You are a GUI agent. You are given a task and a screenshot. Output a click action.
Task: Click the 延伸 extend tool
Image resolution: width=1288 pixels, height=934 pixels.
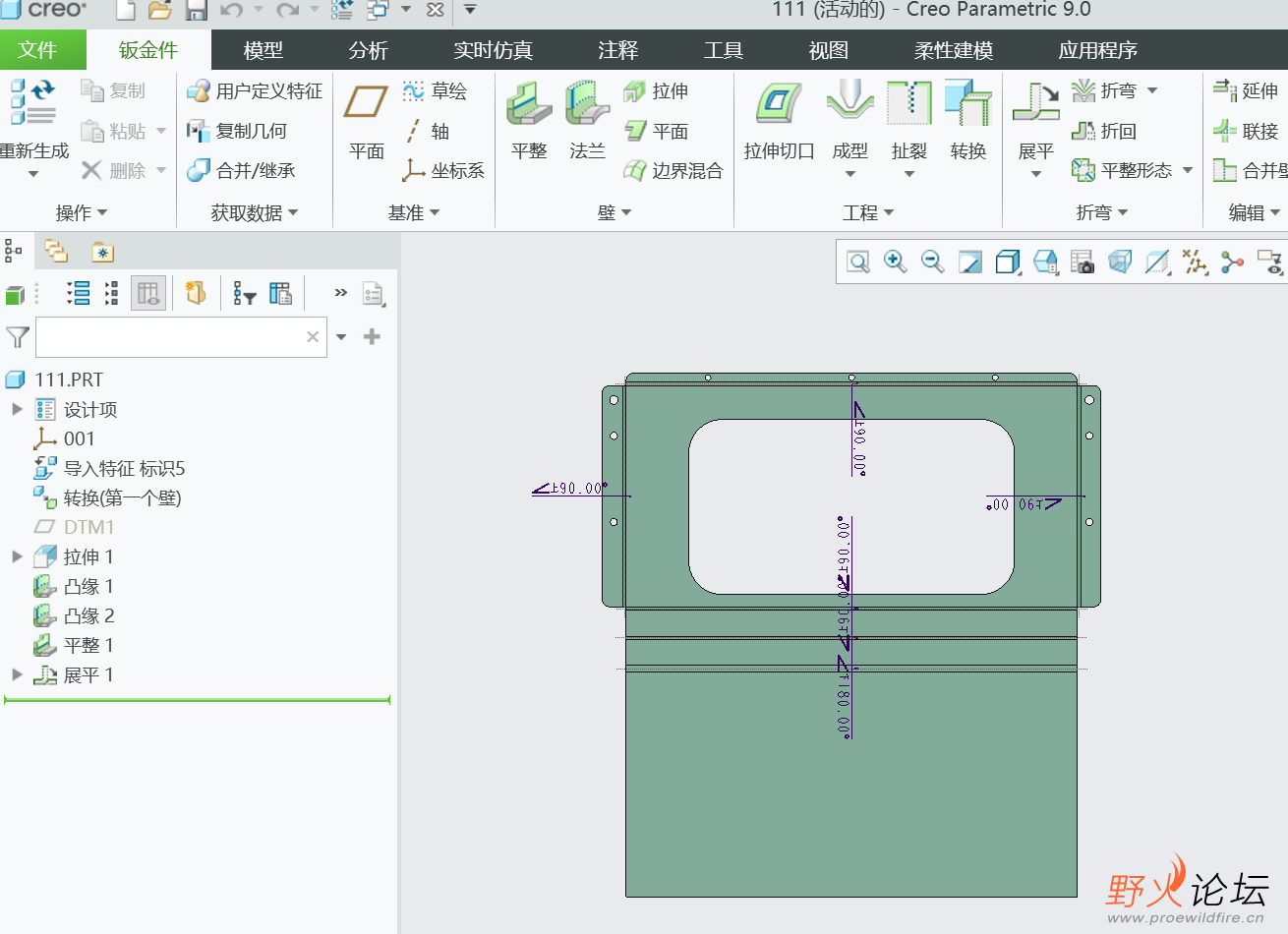click(x=1246, y=91)
